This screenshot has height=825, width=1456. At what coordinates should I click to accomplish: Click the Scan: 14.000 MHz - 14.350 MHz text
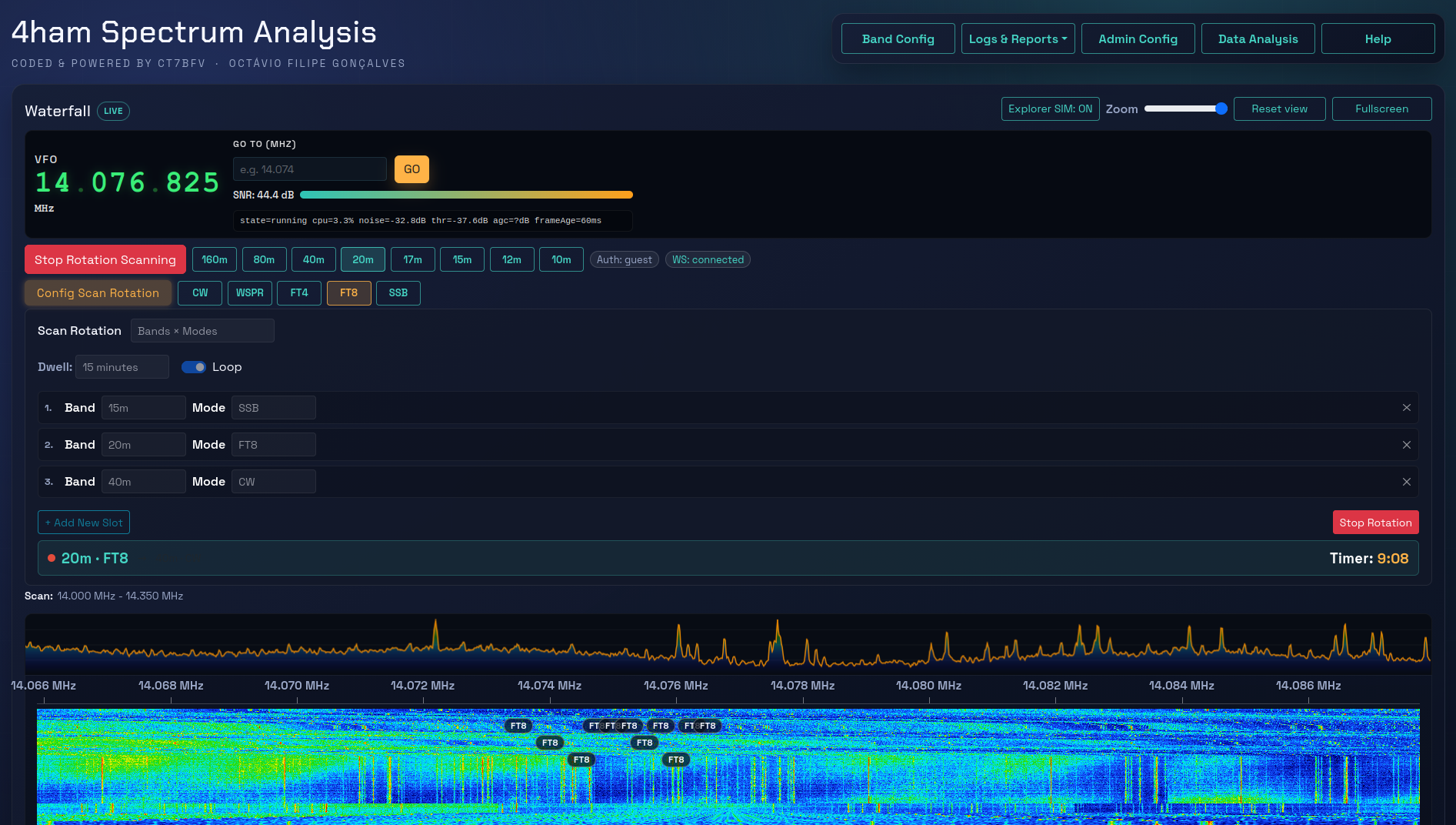click(x=104, y=596)
